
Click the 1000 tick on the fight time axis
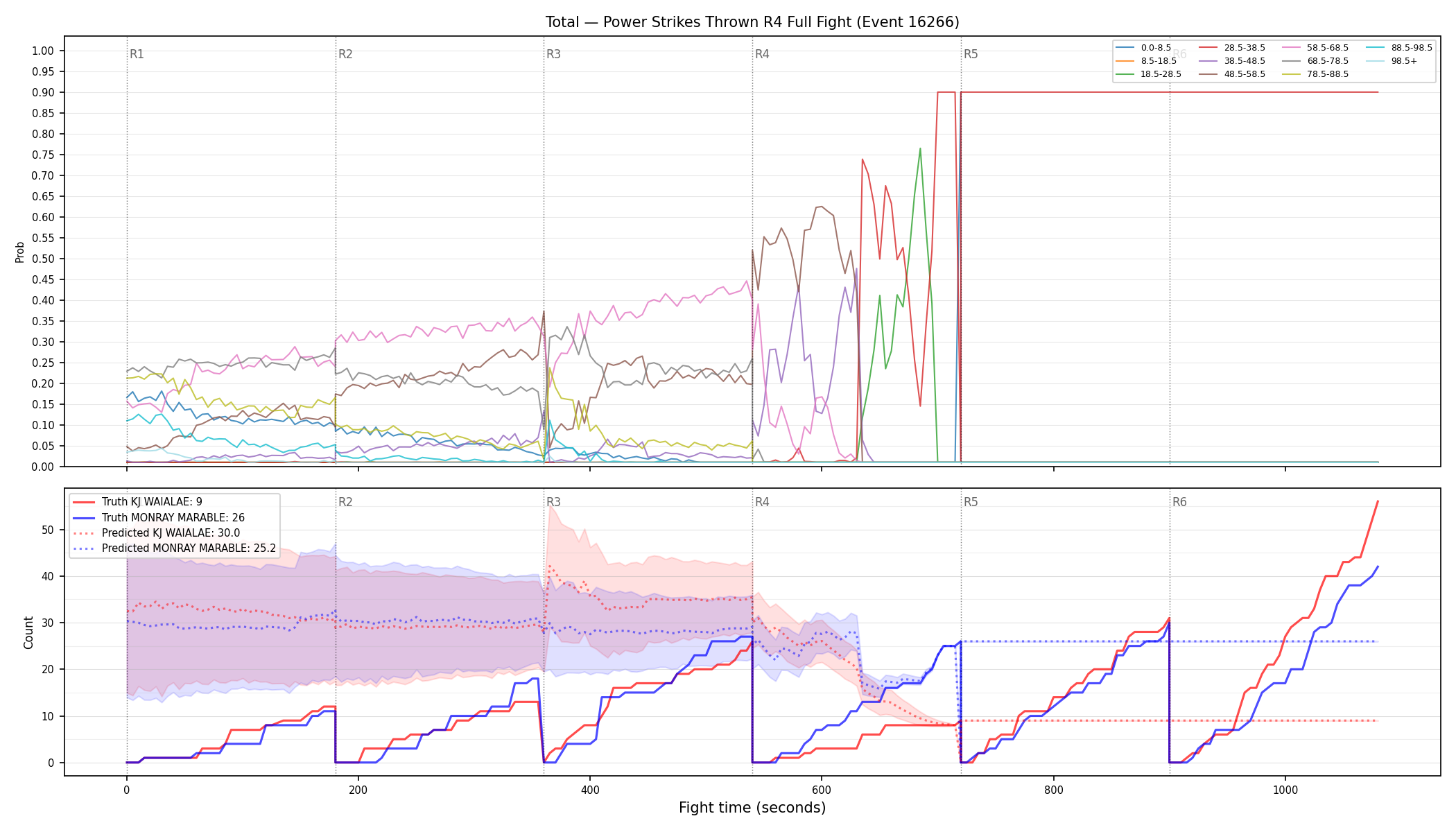pyautogui.click(x=1285, y=790)
